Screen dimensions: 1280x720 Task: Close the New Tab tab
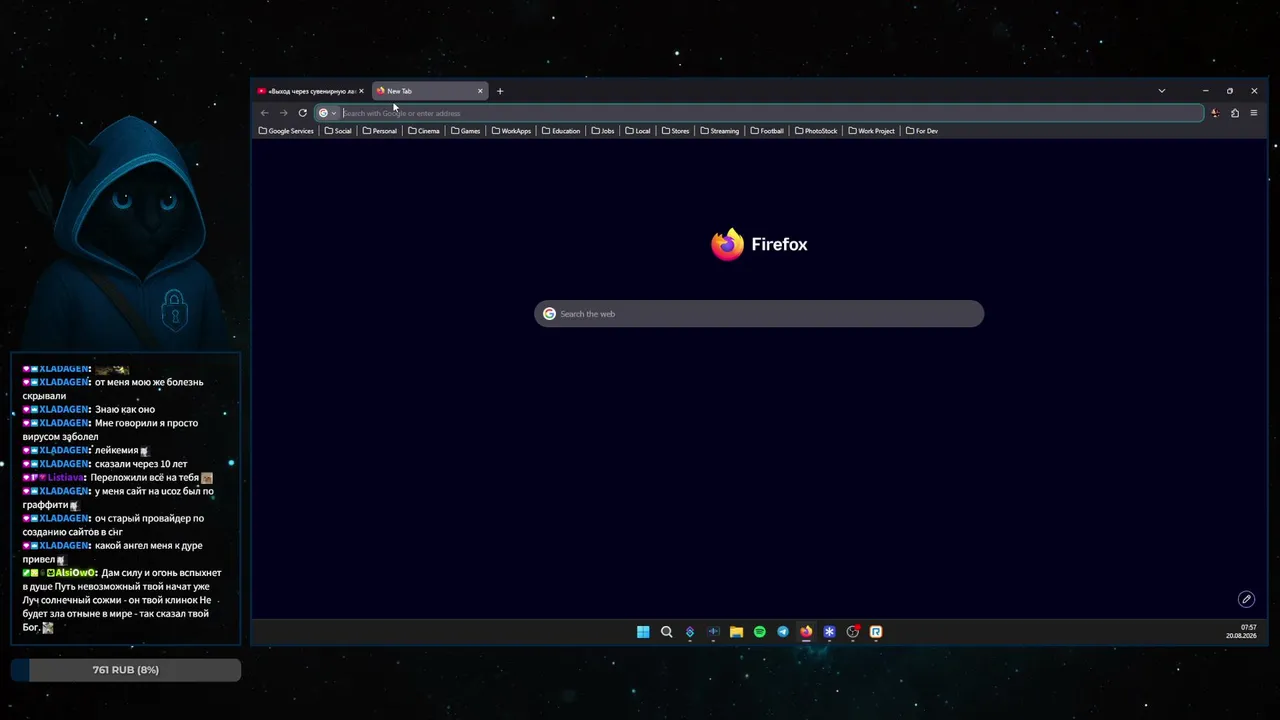point(480,91)
